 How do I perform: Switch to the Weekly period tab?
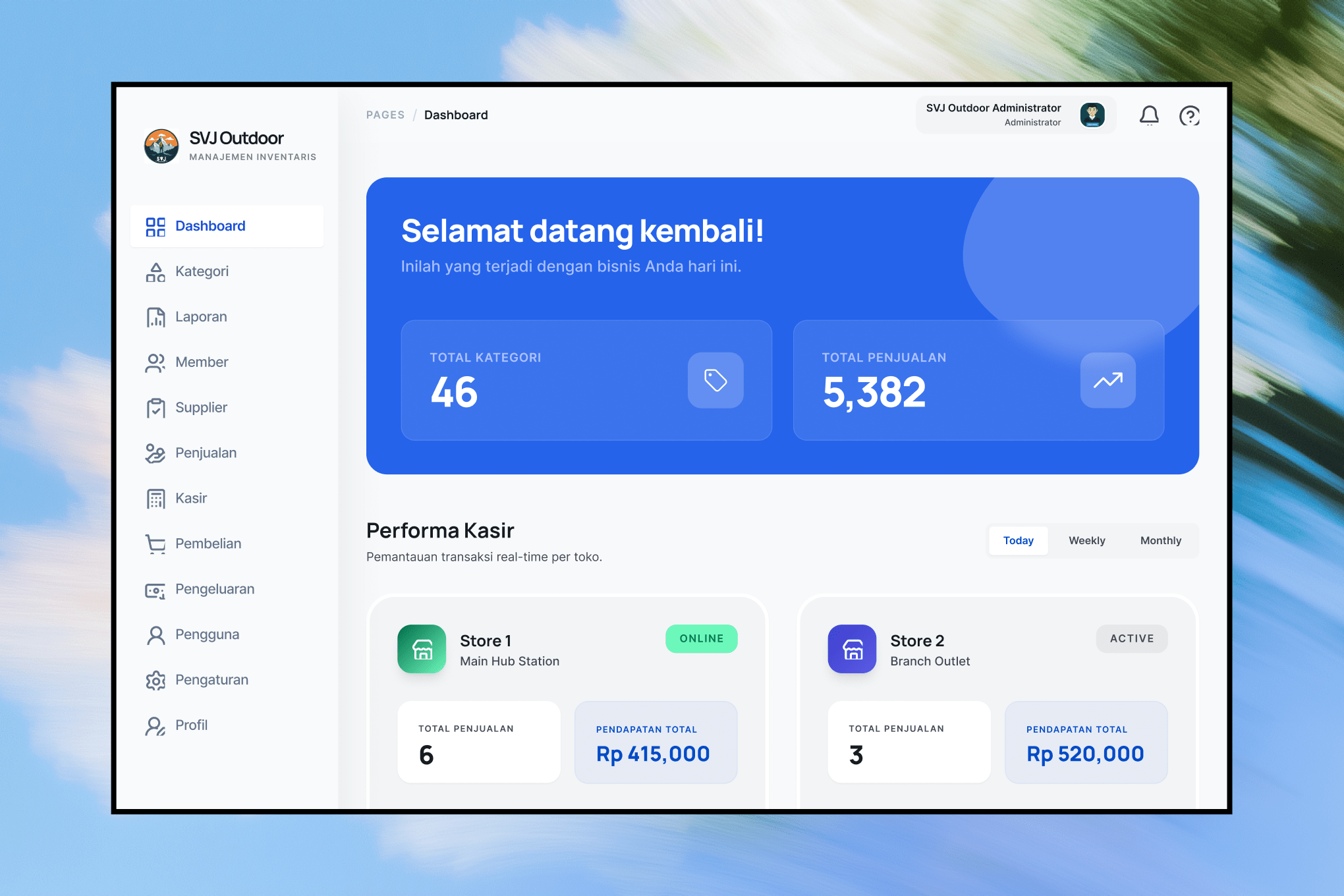tap(1086, 541)
